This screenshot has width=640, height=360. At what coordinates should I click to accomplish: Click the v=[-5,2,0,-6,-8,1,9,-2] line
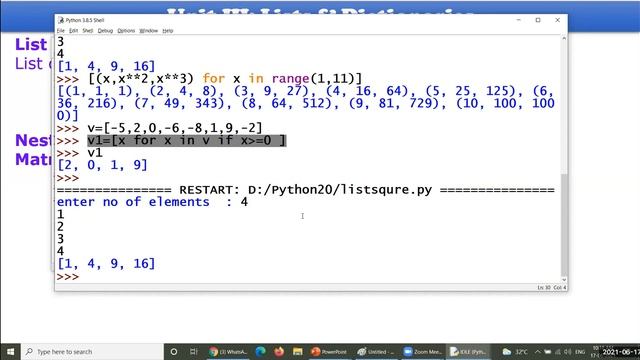[175, 128]
